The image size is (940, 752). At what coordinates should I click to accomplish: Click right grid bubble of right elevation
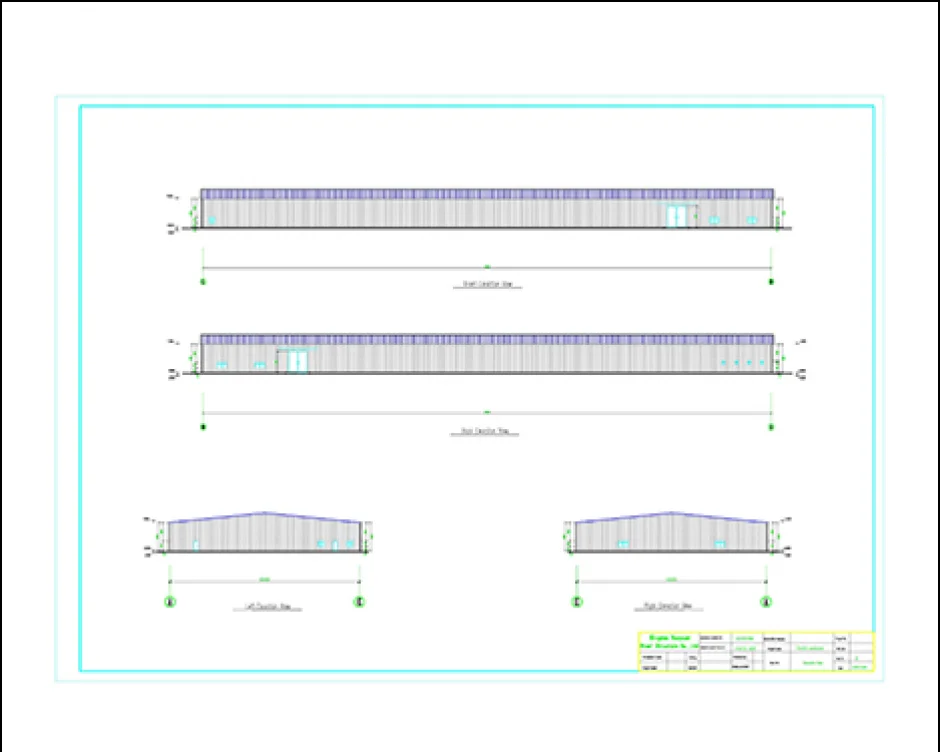767,602
